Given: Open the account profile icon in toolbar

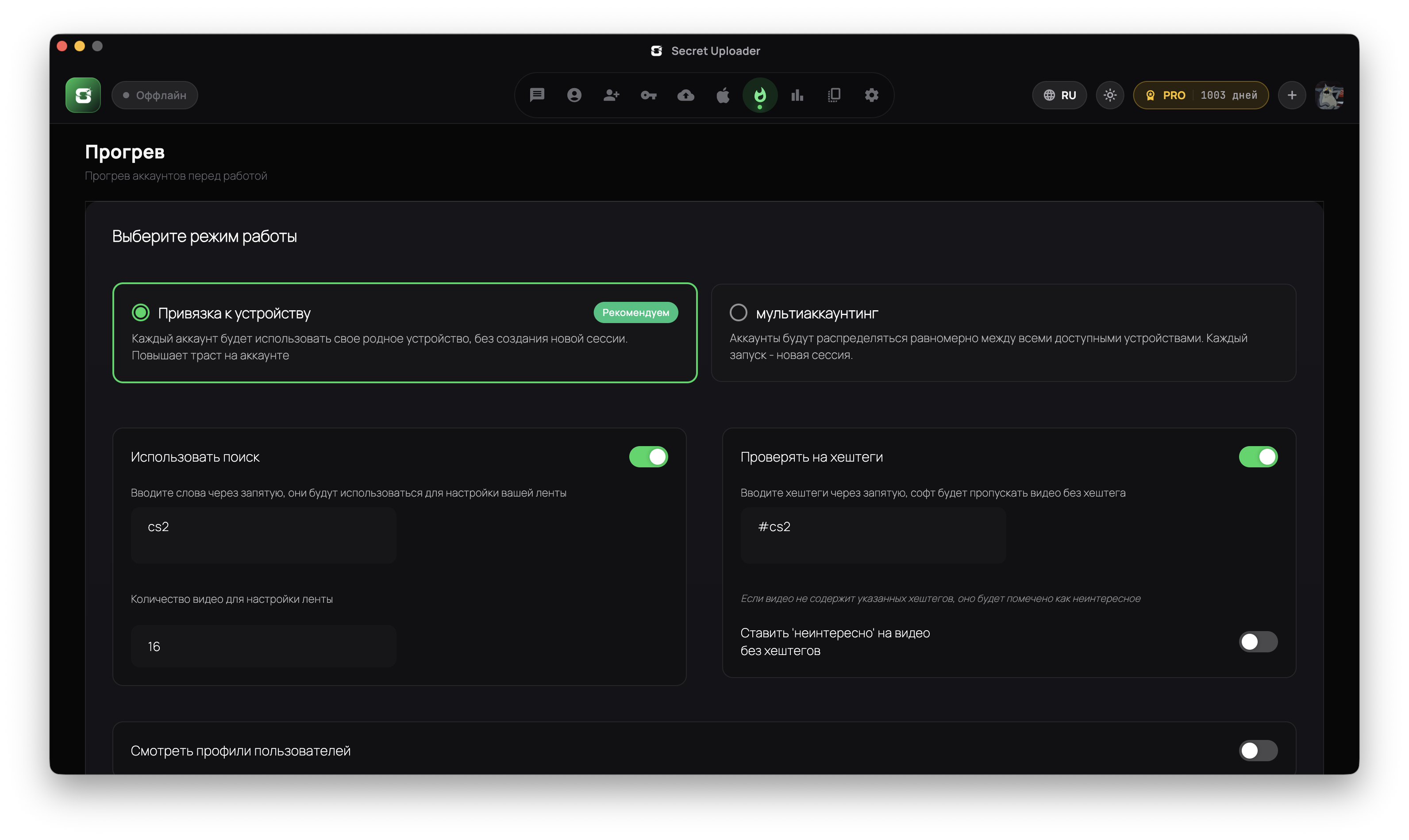Looking at the screenshot, I should (x=574, y=95).
